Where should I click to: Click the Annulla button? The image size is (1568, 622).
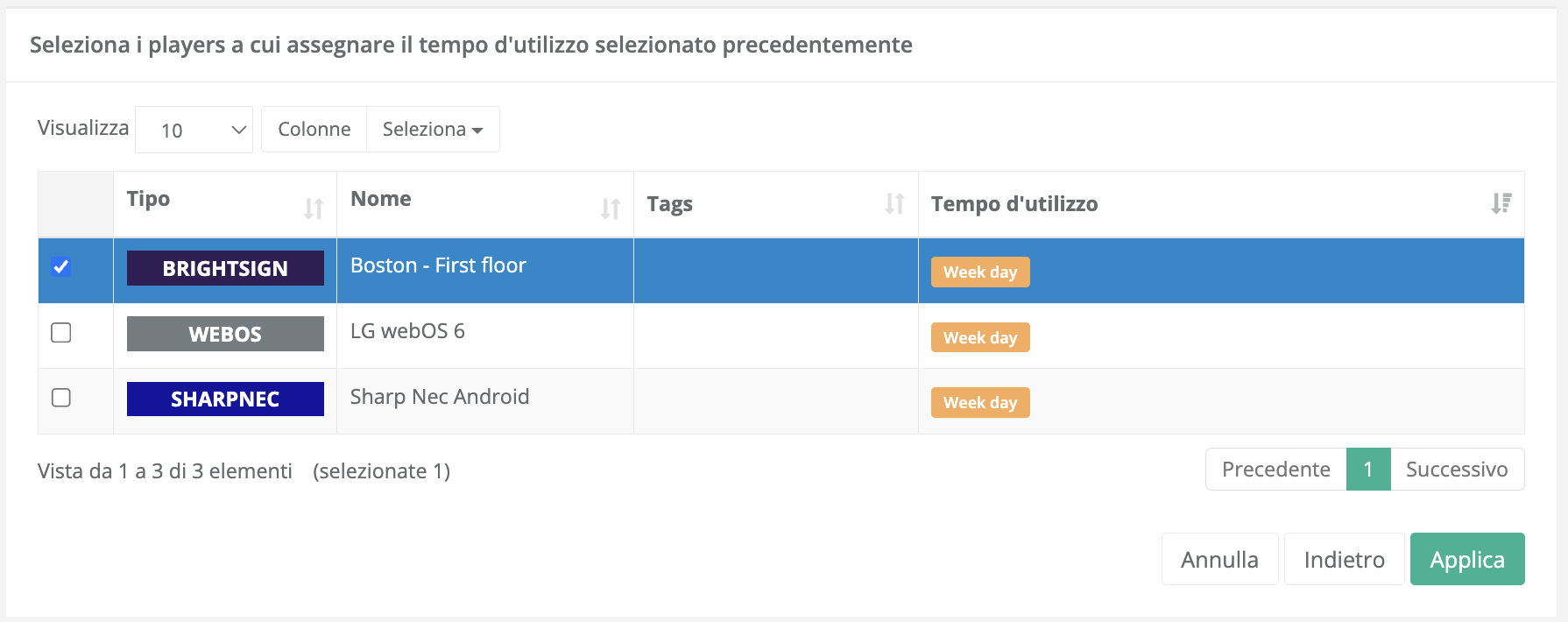(x=1219, y=559)
